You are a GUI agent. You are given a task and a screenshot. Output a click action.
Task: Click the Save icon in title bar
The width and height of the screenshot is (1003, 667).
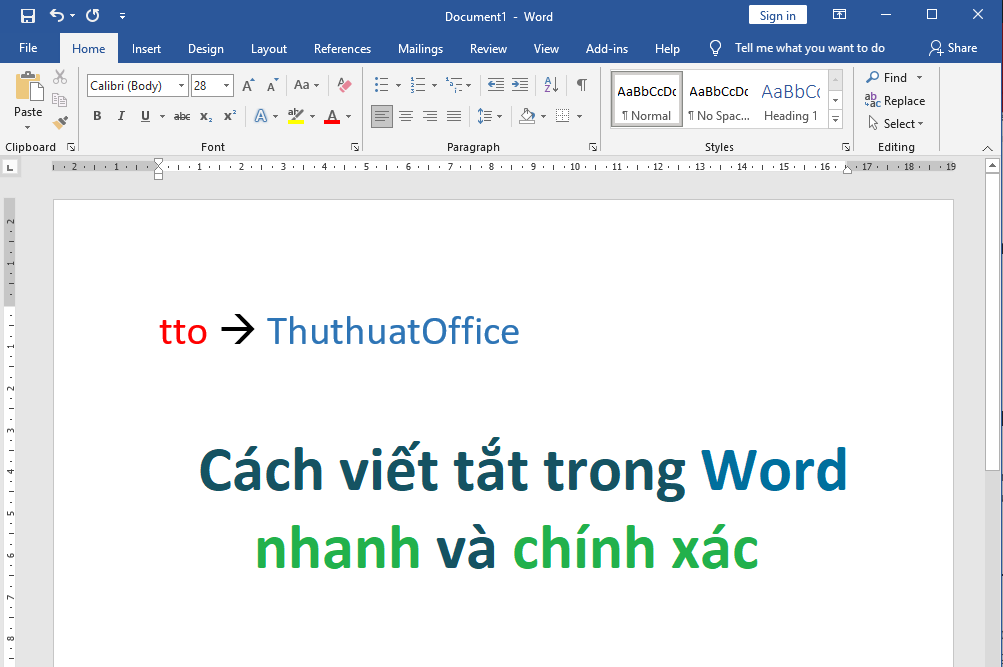28,15
